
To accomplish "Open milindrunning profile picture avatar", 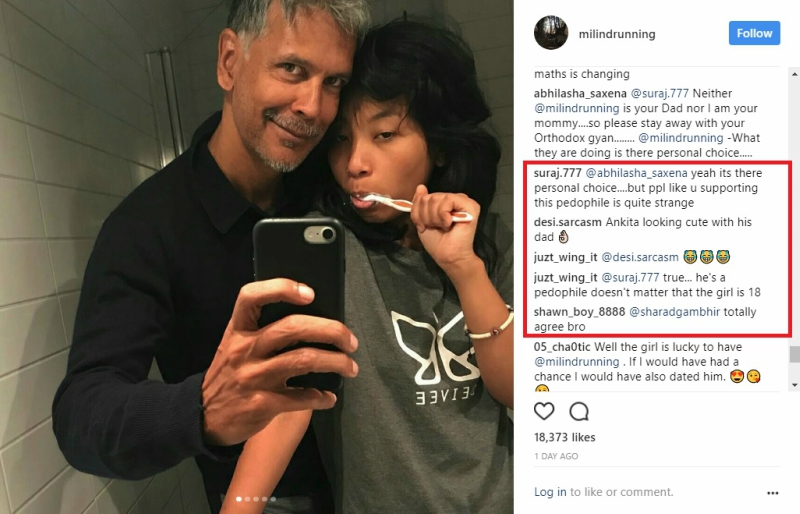I will [x=551, y=33].
